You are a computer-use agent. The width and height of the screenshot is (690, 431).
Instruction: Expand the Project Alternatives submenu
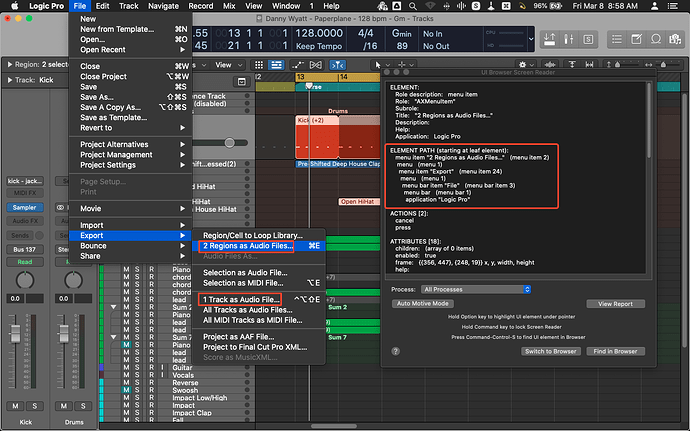coord(131,144)
